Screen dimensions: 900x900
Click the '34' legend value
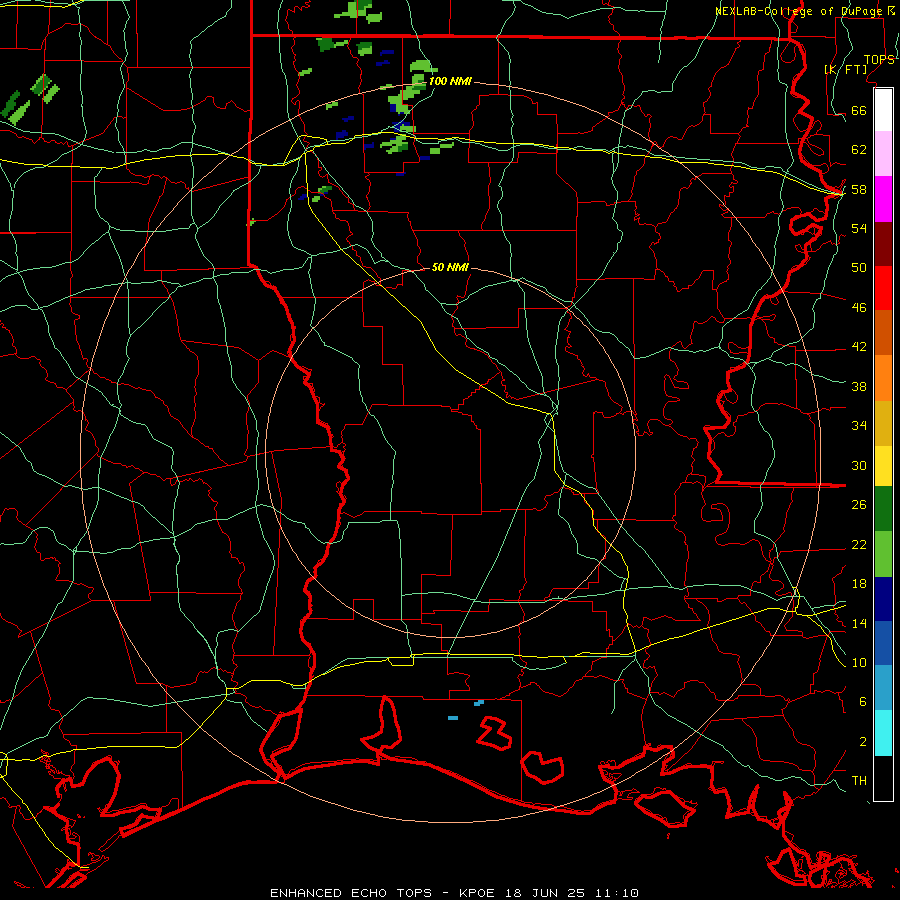[x=859, y=425]
